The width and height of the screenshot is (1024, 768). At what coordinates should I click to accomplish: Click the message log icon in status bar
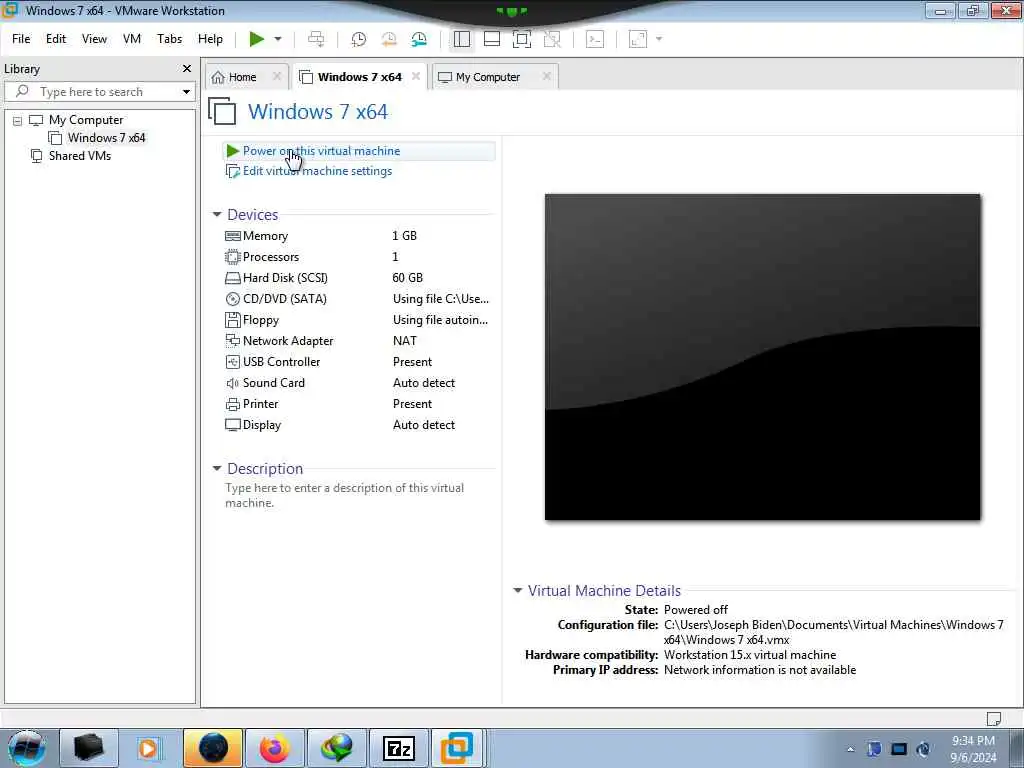pyautogui.click(x=993, y=718)
